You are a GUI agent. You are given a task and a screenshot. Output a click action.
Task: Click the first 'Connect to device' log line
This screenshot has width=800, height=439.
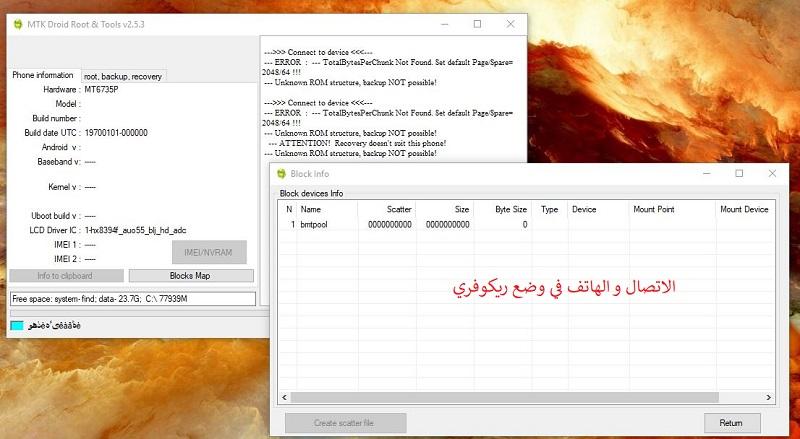(318, 52)
